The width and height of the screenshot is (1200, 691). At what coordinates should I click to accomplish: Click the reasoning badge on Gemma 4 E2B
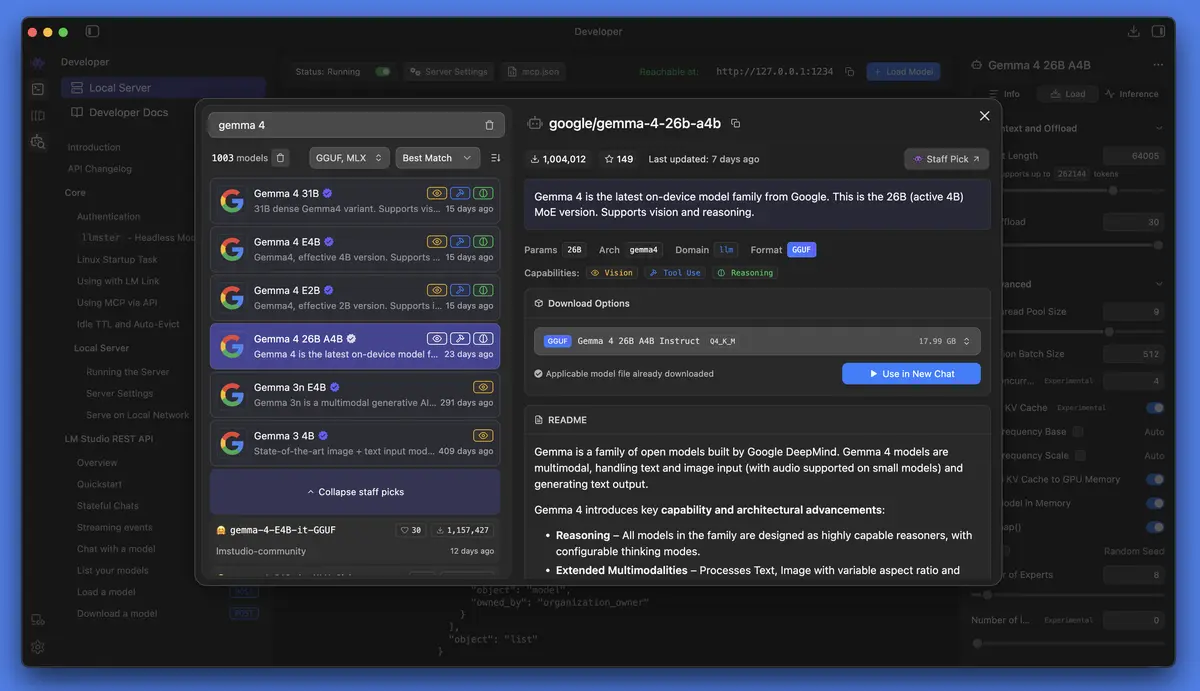pyautogui.click(x=483, y=290)
